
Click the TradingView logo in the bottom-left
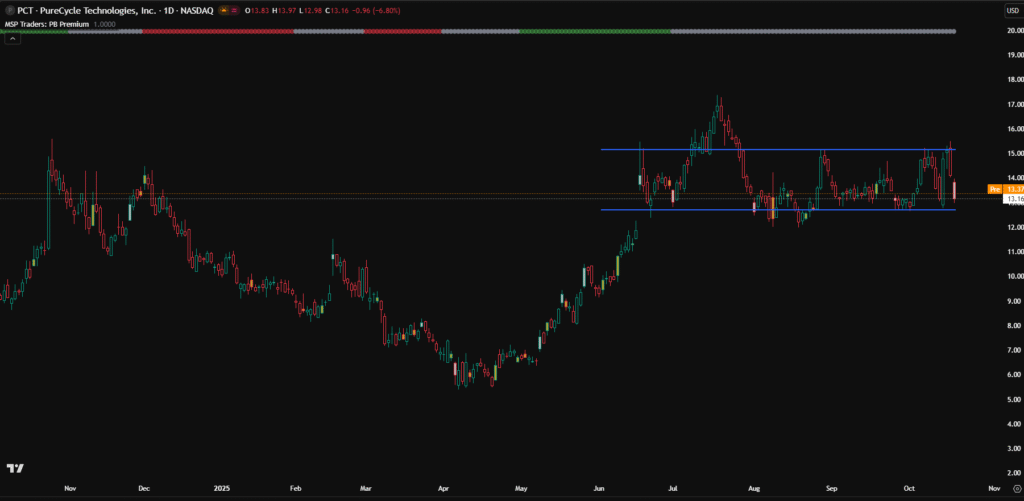pyautogui.click(x=14, y=468)
